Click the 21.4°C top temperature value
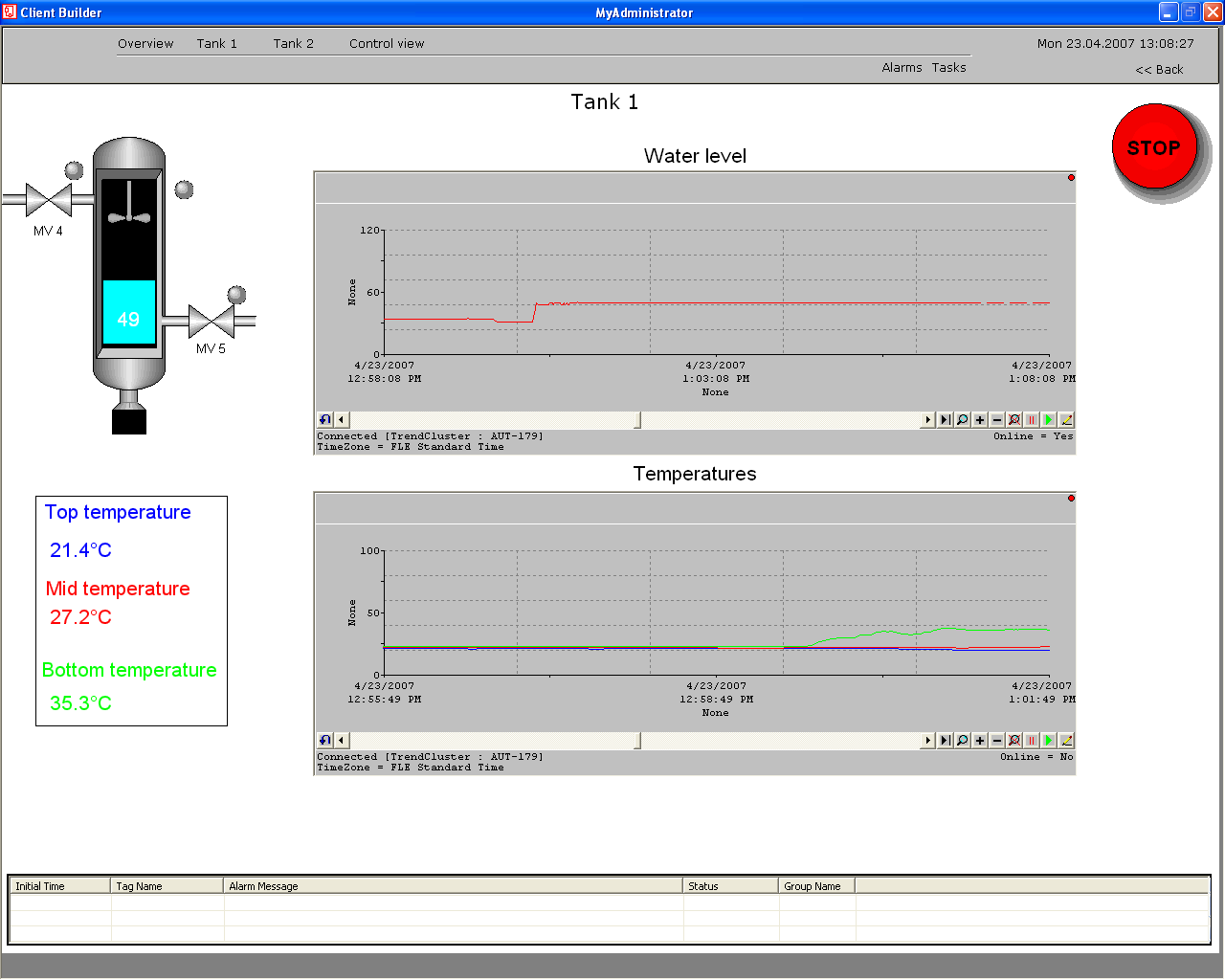Viewport: 1225px width, 980px height. click(80, 550)
